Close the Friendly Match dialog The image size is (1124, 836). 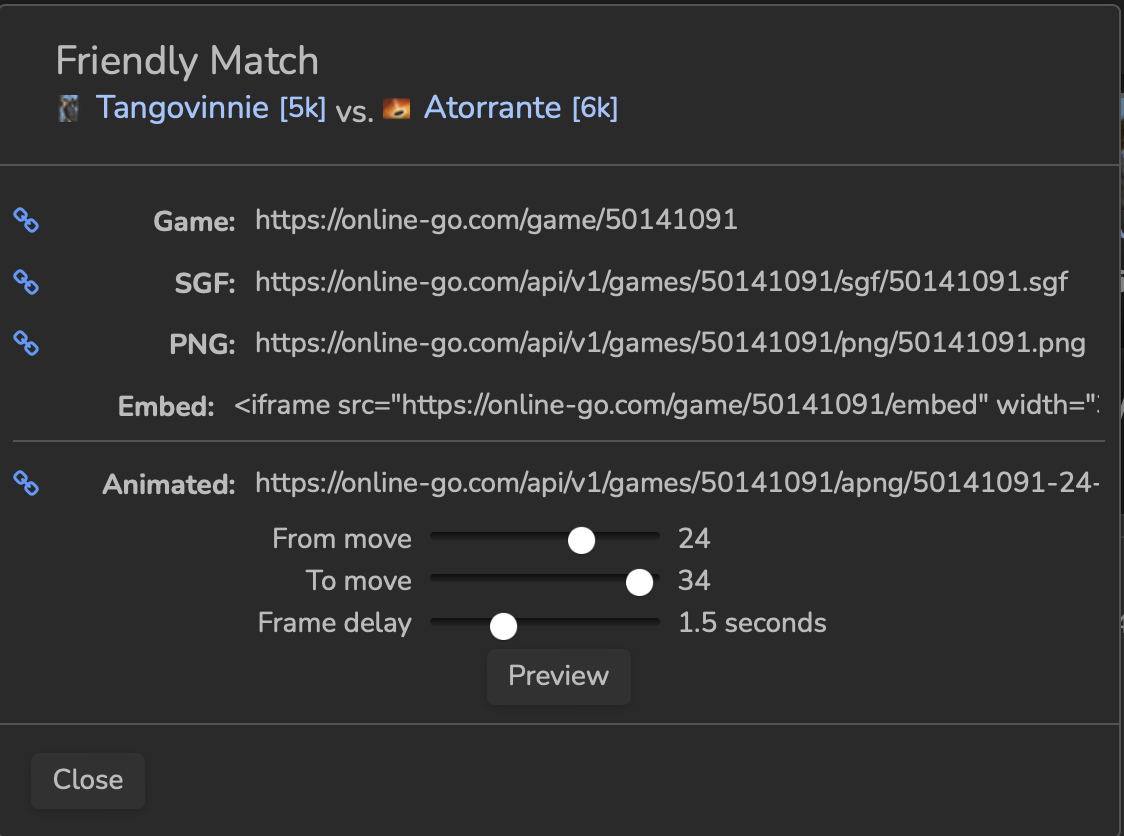(x=88, y=780)
